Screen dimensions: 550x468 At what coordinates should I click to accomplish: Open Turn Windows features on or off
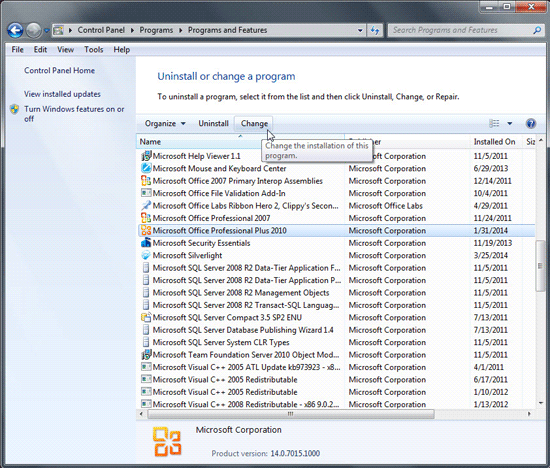(74, 114)
